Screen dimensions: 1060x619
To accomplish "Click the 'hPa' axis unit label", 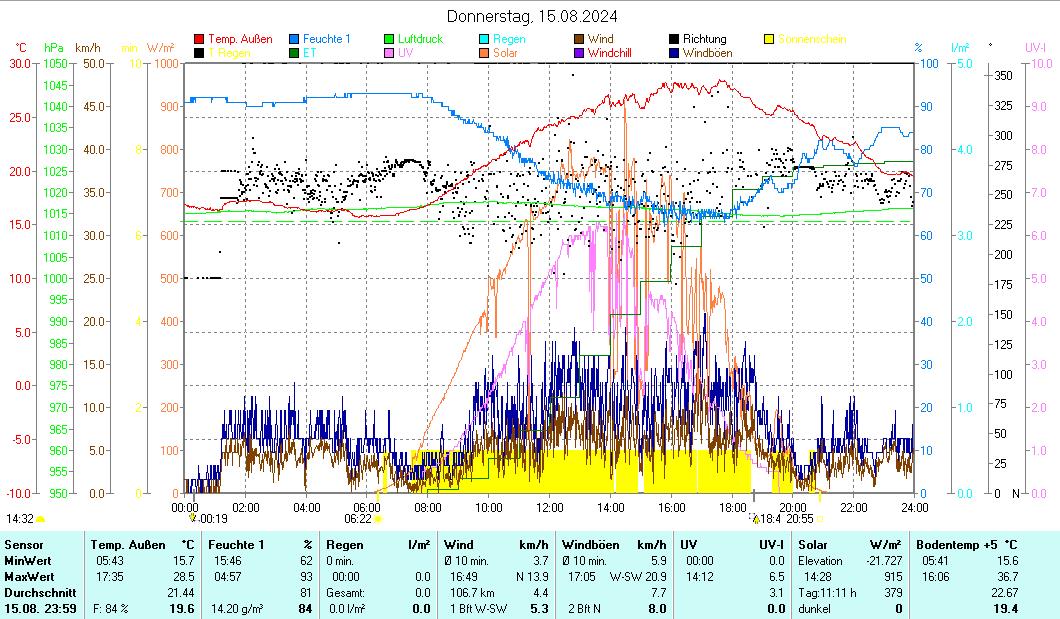I will tap(53, 47).
